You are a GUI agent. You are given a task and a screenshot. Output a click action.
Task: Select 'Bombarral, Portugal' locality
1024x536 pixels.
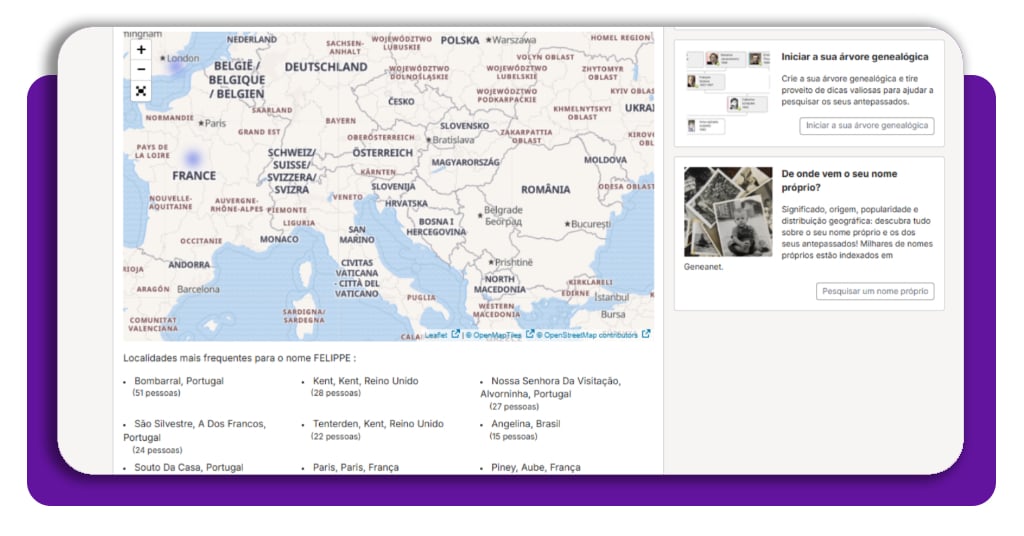click(179, 381)
